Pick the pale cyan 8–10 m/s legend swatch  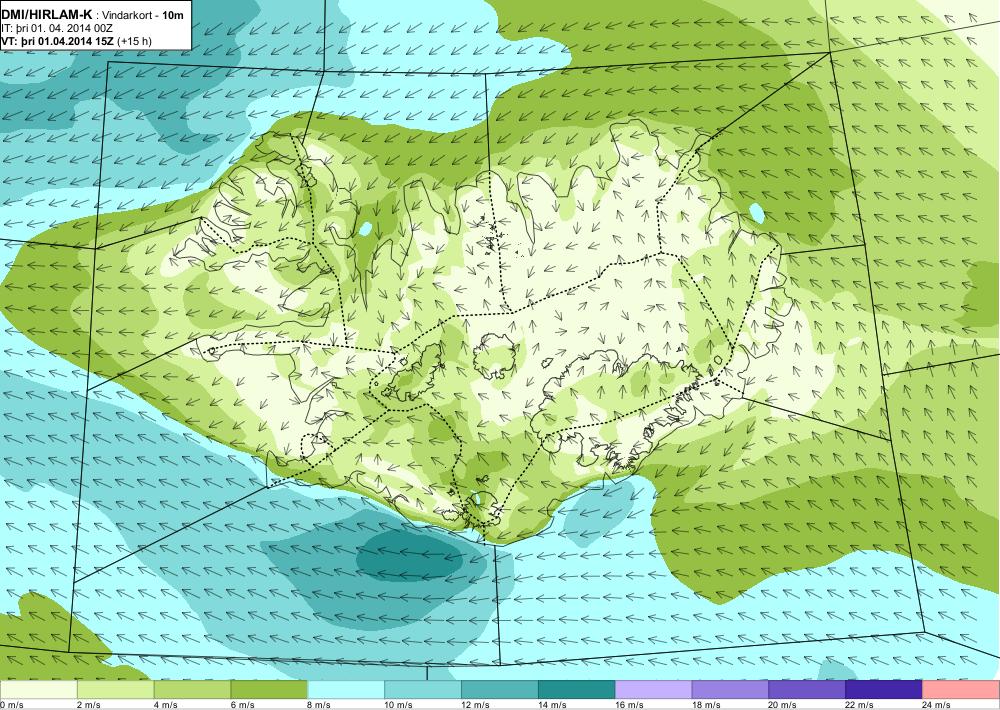coord(346,690)
